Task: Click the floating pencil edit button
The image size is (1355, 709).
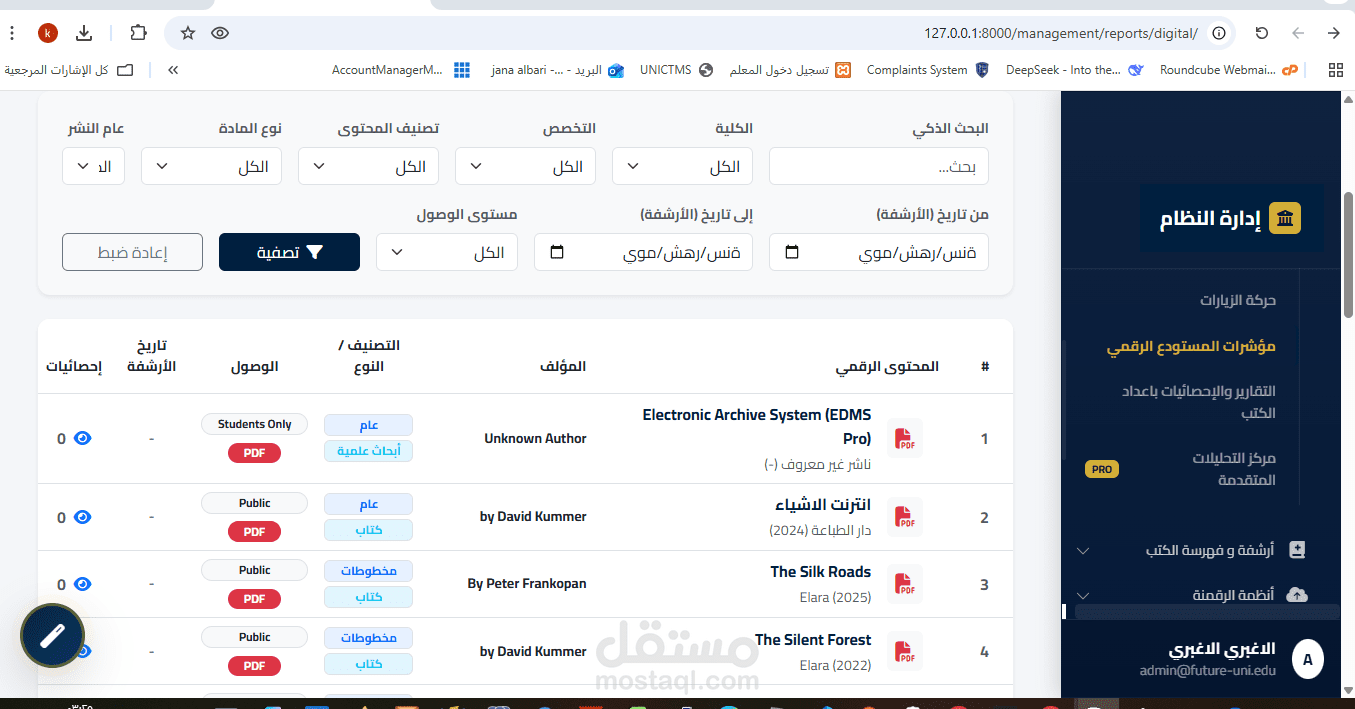Action: coord(52,635)
